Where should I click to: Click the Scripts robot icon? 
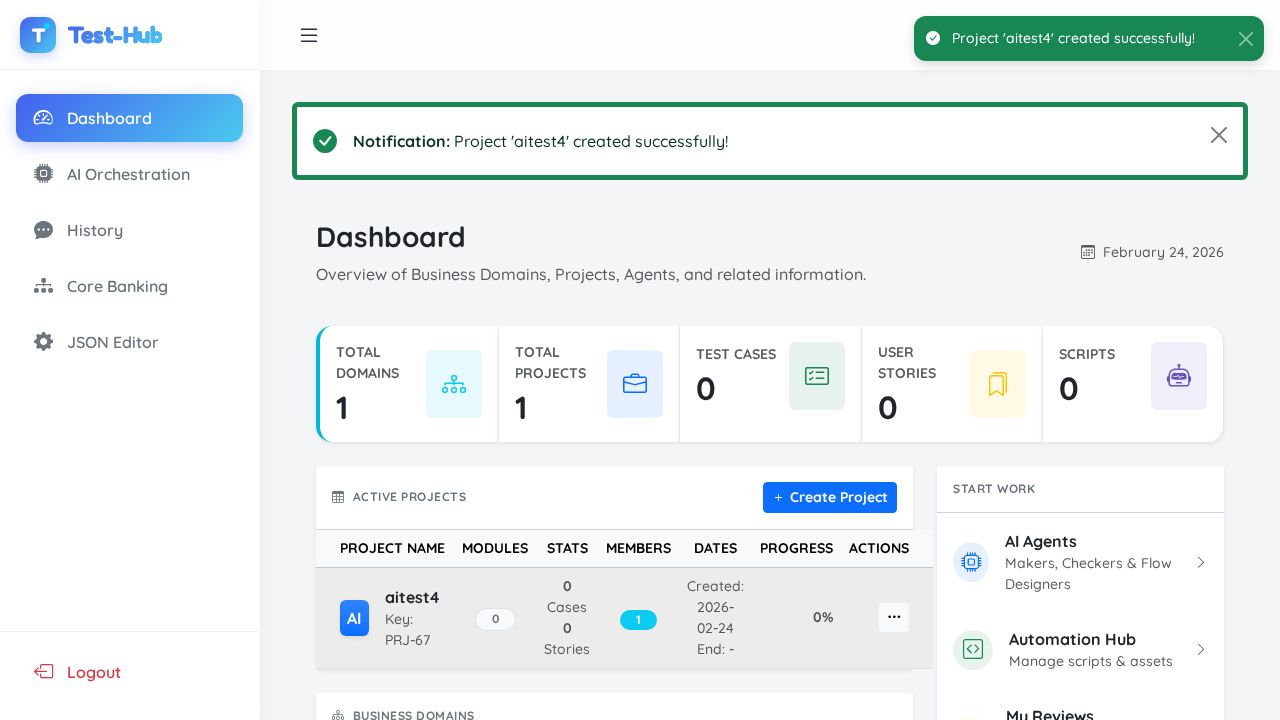click(1179, 376)
